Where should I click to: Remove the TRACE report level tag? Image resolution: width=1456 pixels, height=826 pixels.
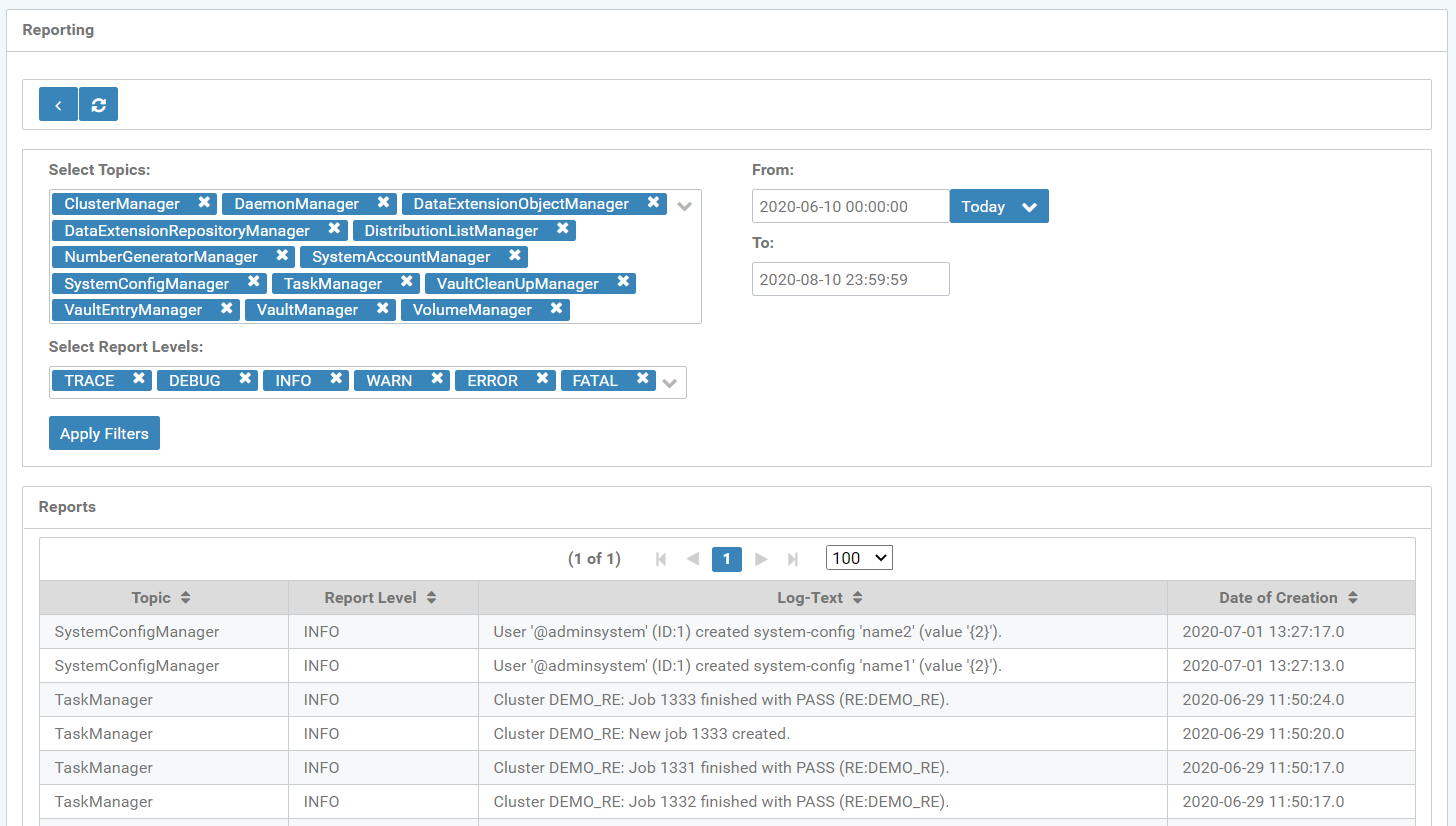139,380
